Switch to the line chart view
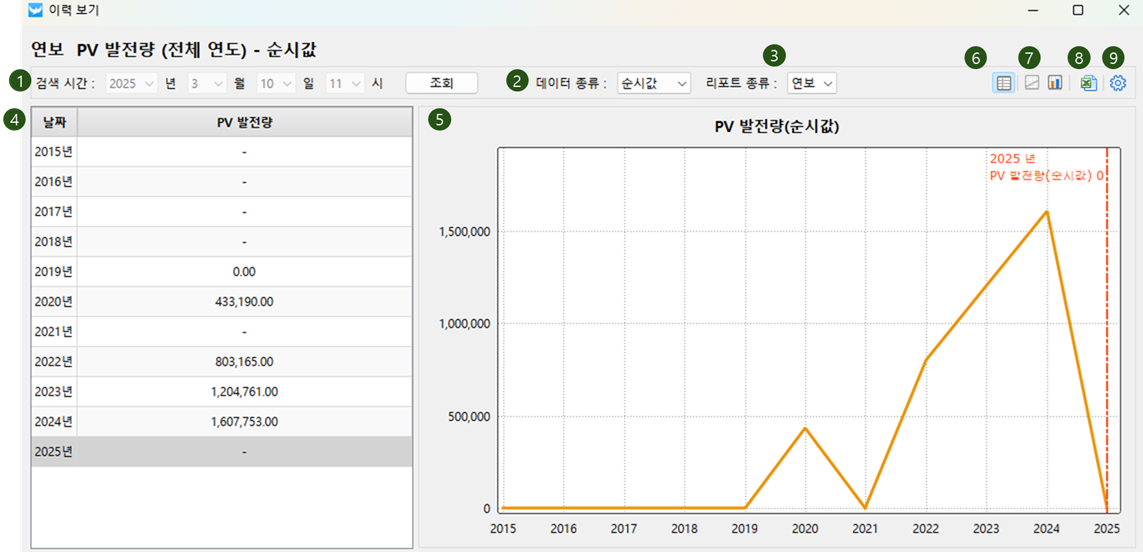The height and width of the screenshot is (552, 1143). click(x=1032, y=83)
